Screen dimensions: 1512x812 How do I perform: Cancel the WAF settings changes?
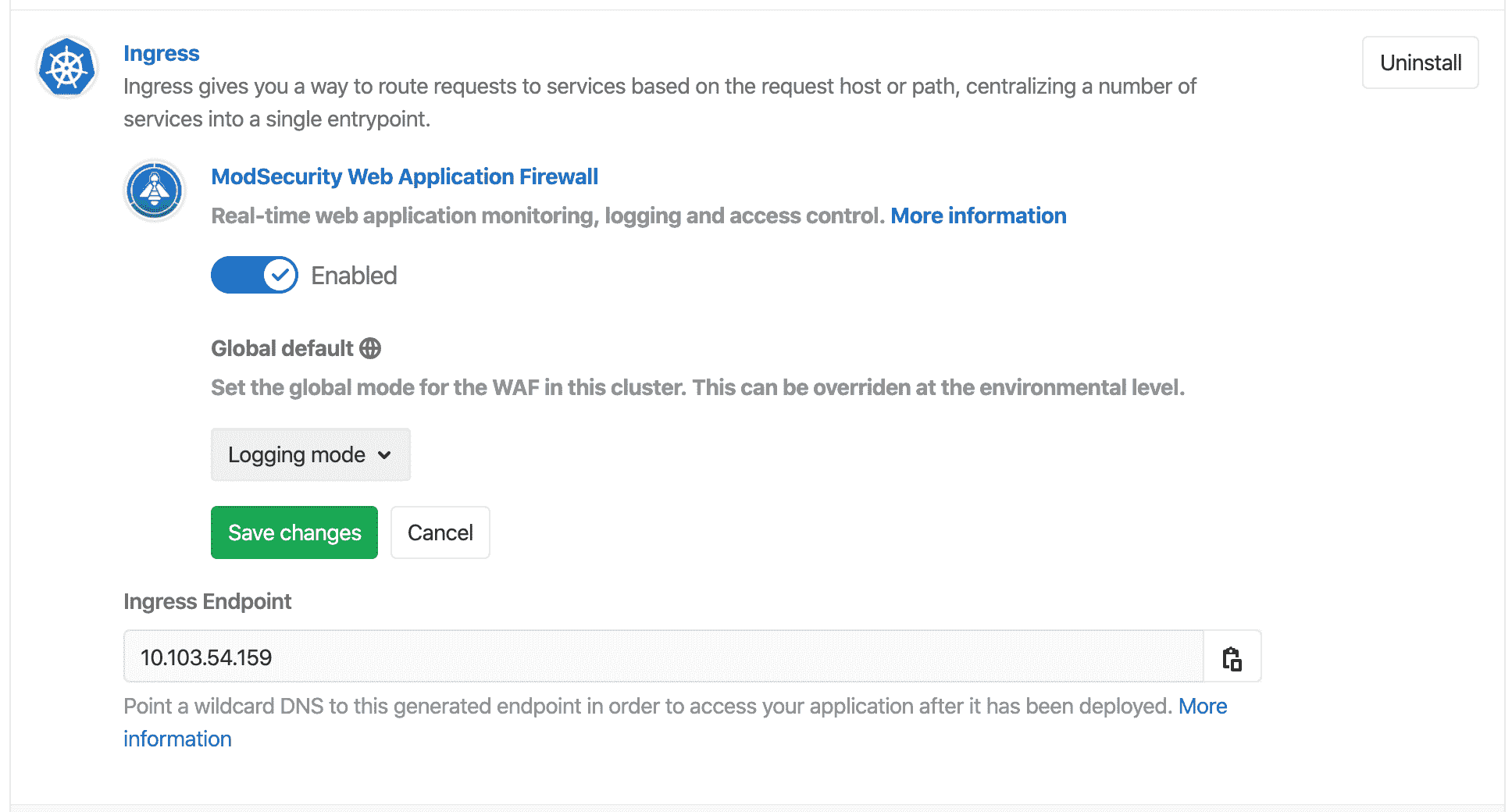click(440, 532)
